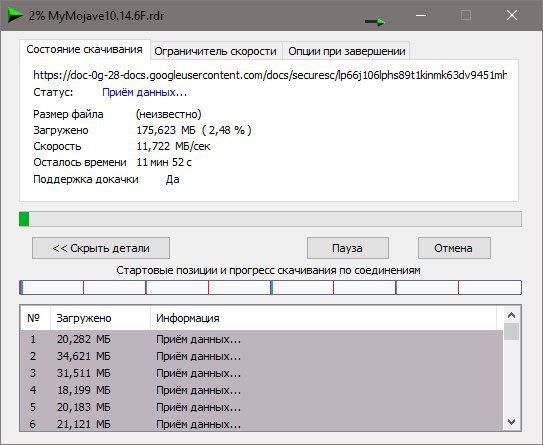Select connection row 2 with 34,621 МБ

pyautogui.click(x=261, y=356)
